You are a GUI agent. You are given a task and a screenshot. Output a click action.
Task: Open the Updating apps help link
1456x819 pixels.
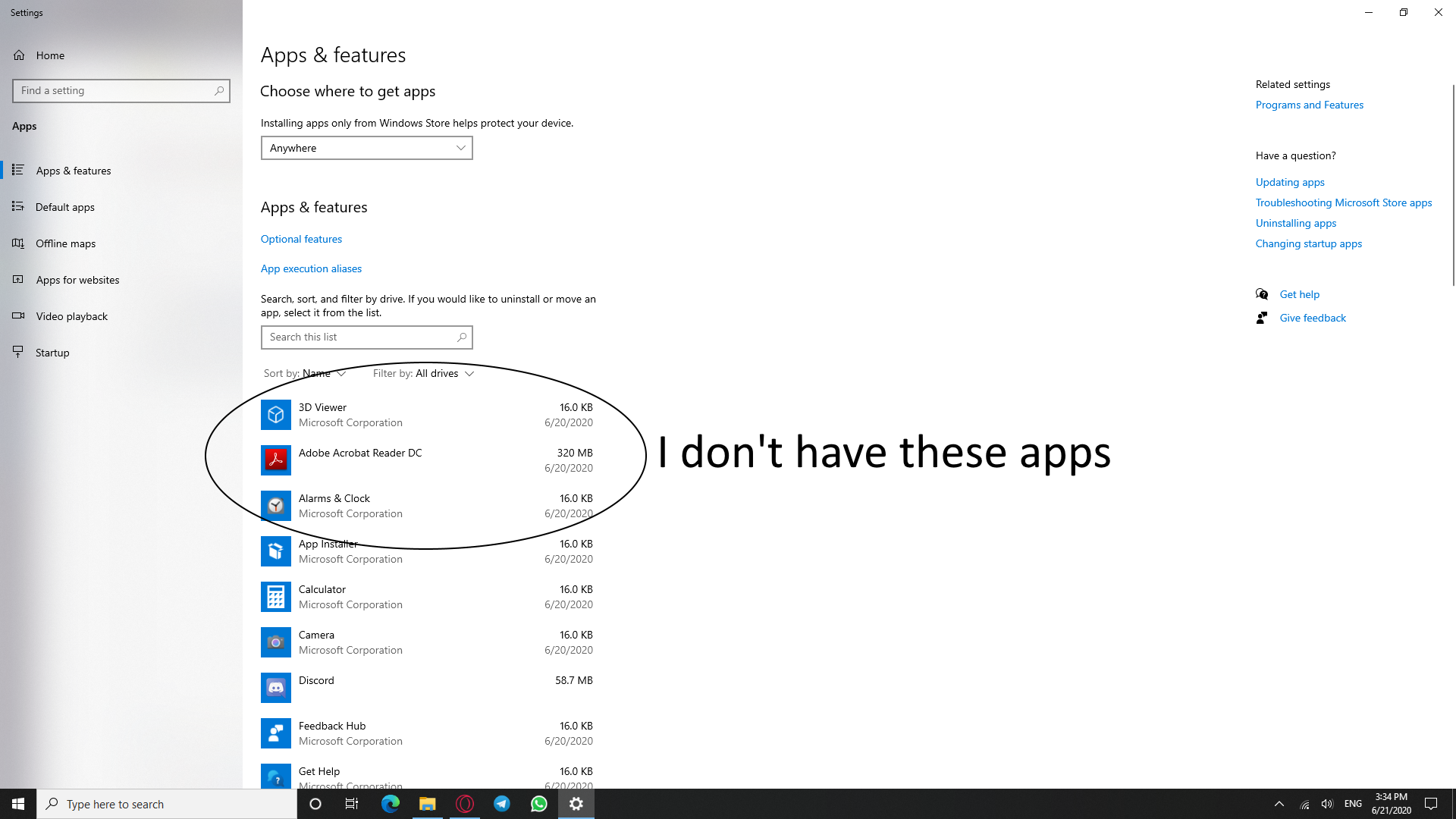coord(1290,182)
